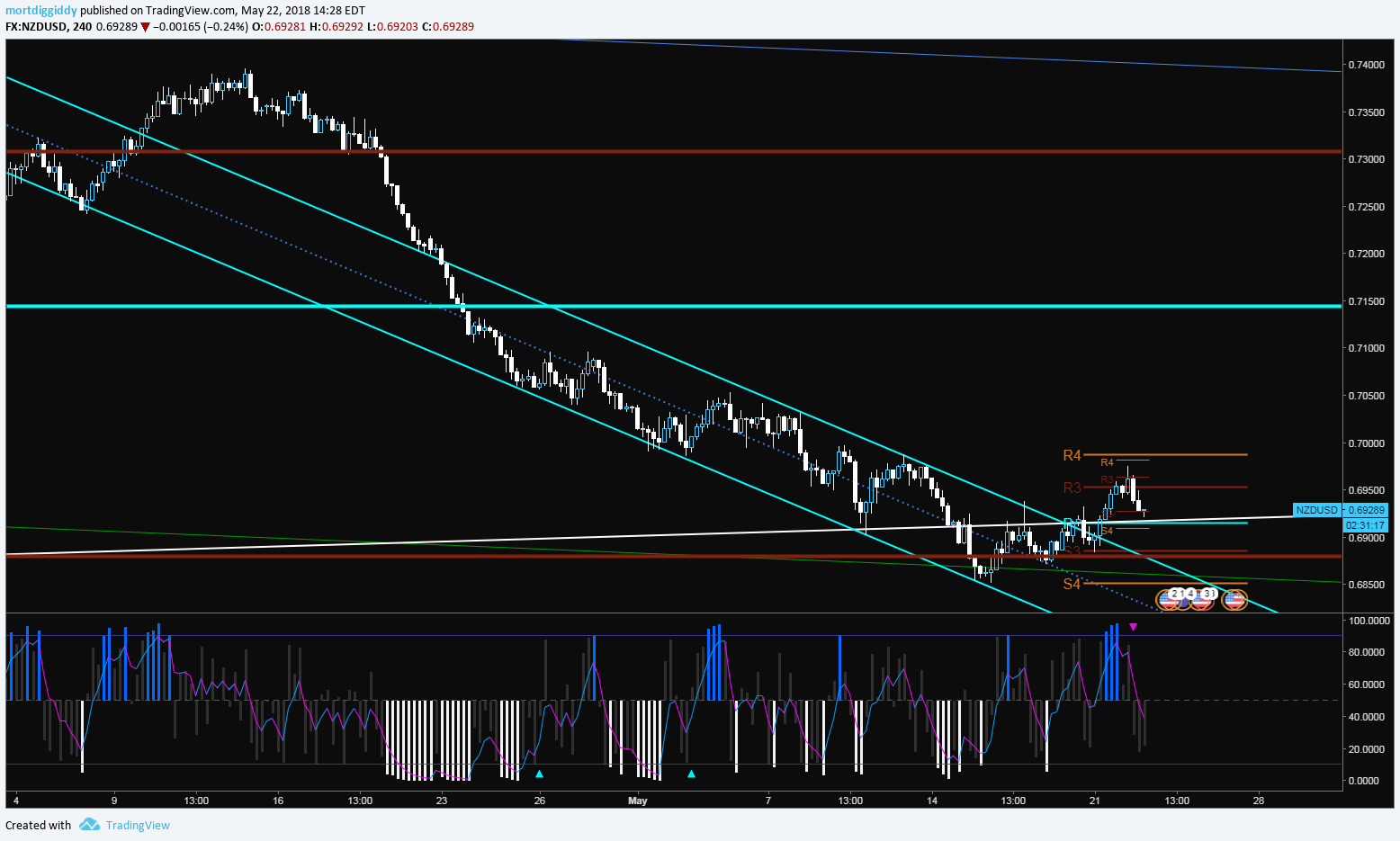Click the L:0.69203 low price value

392,27
